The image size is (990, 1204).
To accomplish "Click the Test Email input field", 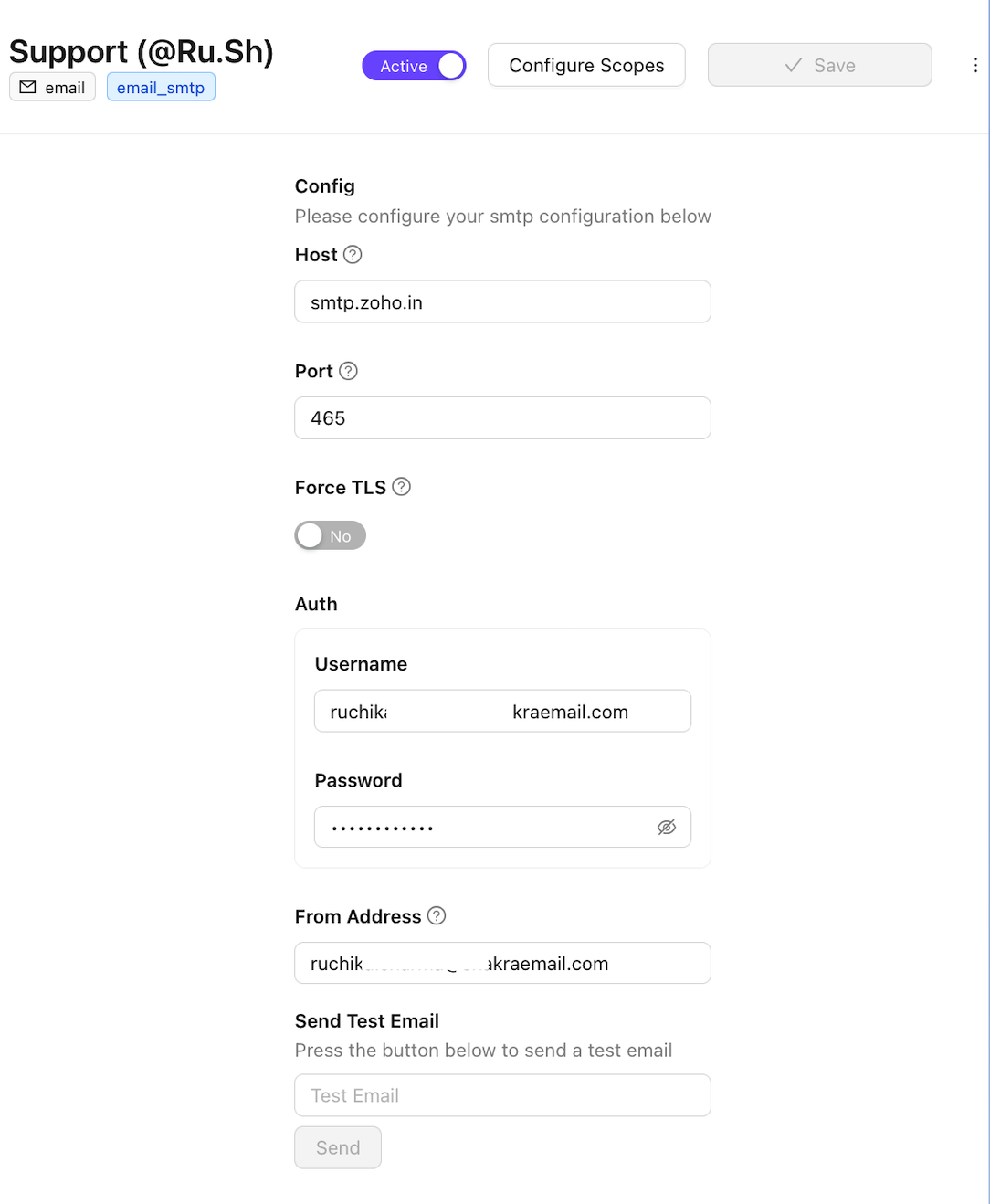I will 502,1095.
